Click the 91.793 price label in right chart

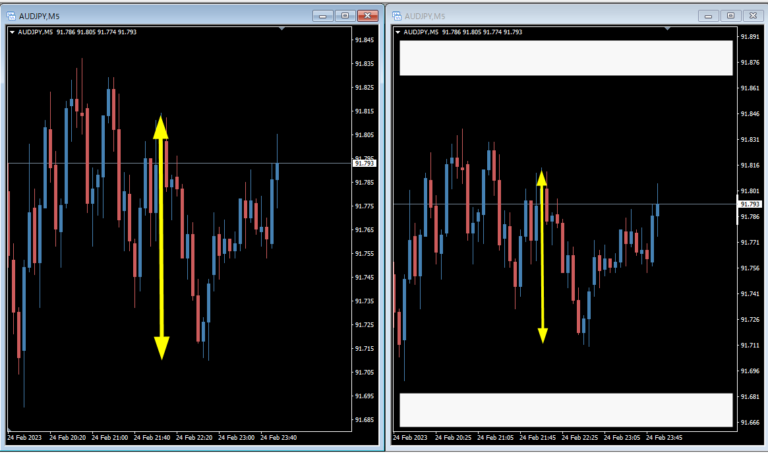(749, 204)
